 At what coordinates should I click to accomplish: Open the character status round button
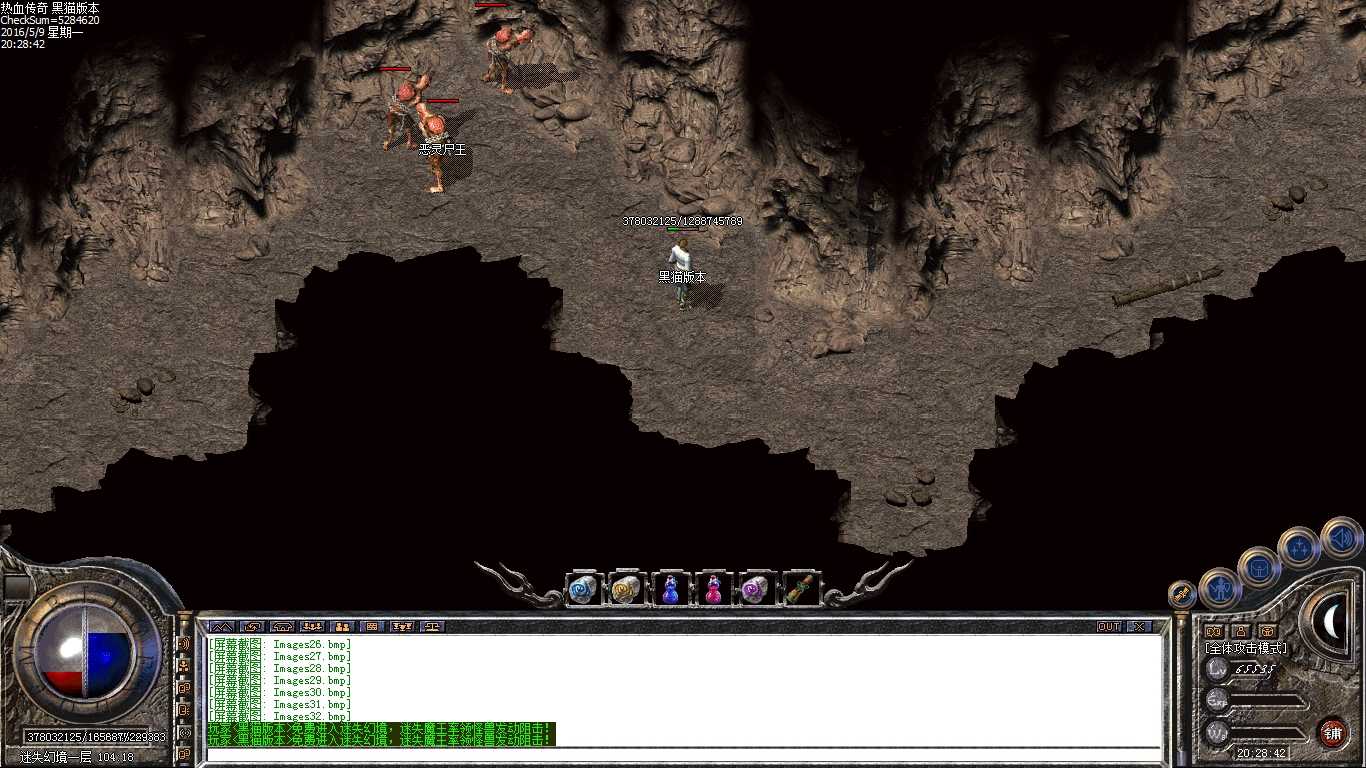(x=1220, y=589)
